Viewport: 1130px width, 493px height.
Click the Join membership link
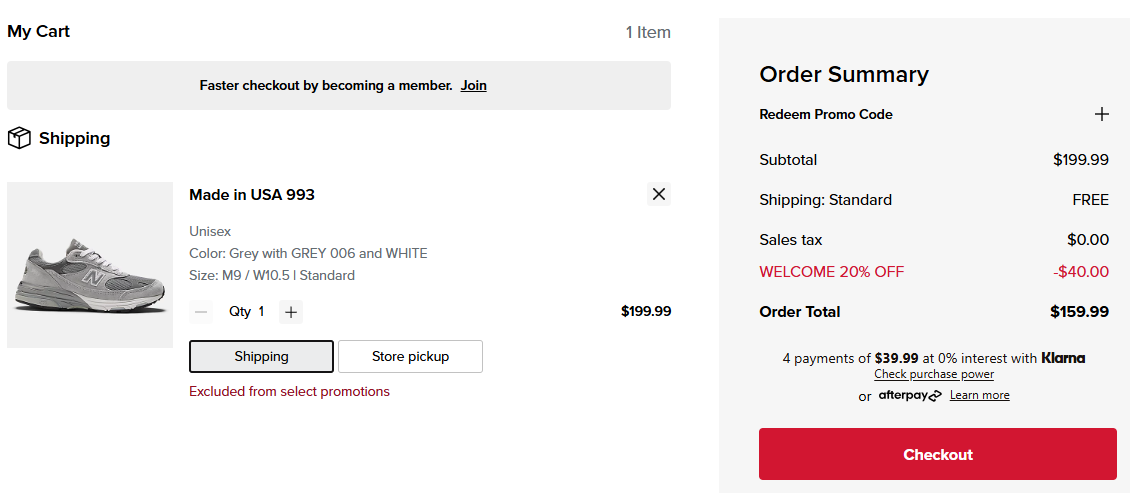[x=473, y=86]
